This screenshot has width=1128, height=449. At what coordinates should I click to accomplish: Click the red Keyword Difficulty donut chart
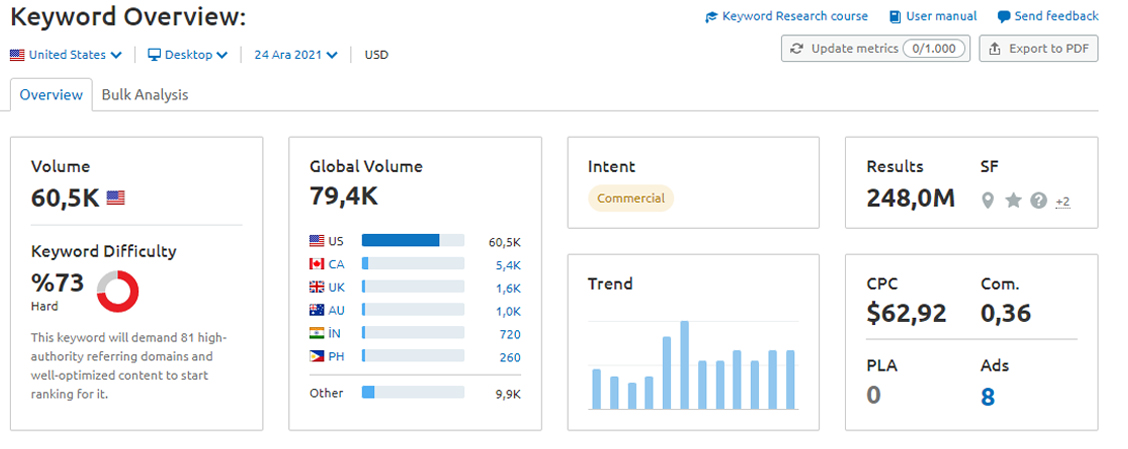[x=117, y=291]
